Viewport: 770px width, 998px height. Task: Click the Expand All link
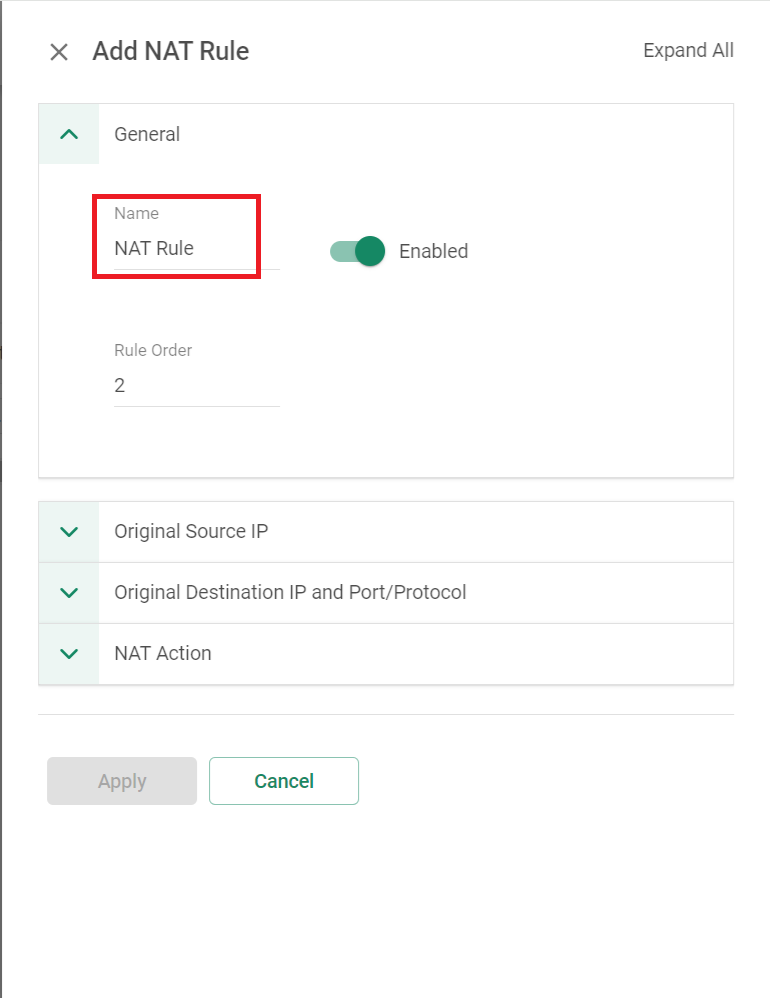click(688, 50)
